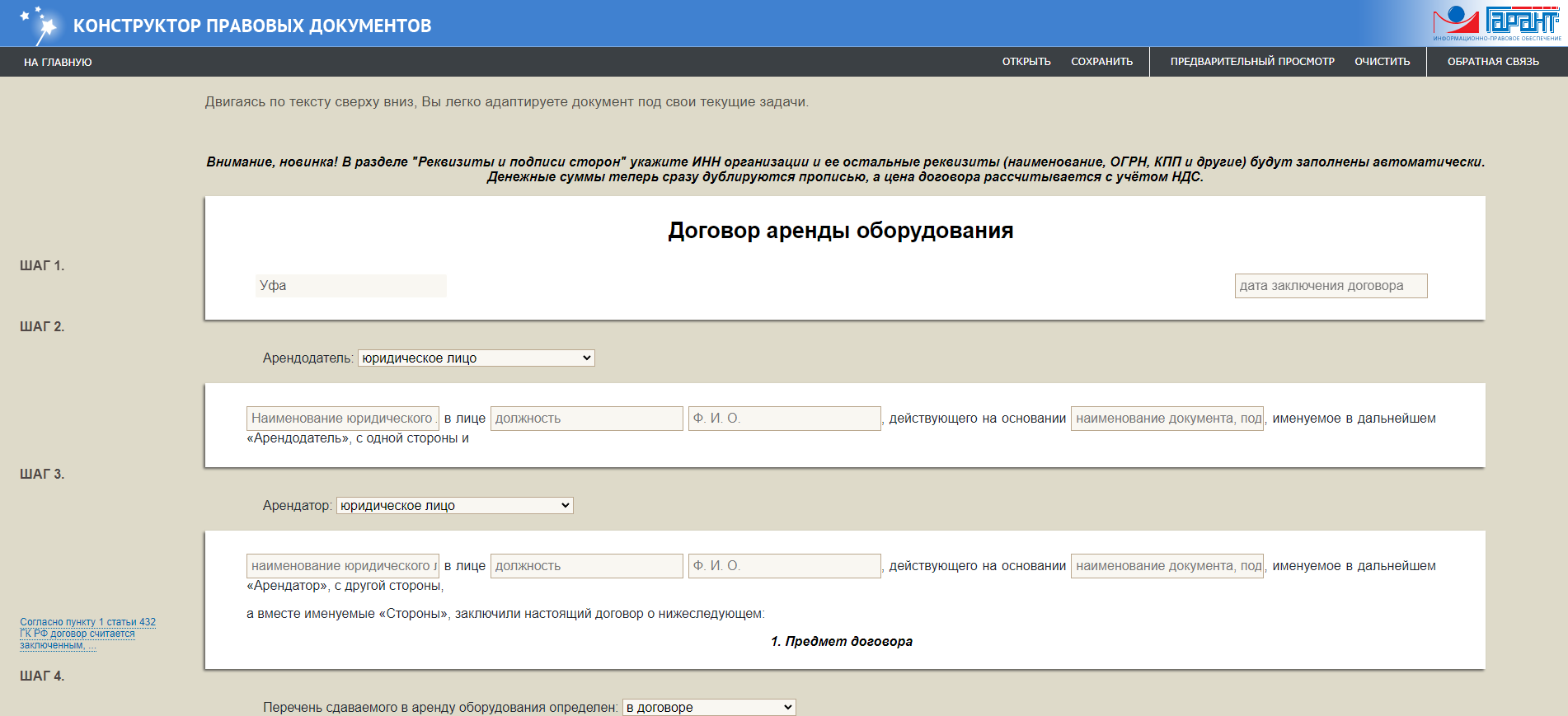Image resolution: width=1568 pixels, height=716 pixels.
Task: Click lessor наименование документа field
Action: coord(1167,419)
